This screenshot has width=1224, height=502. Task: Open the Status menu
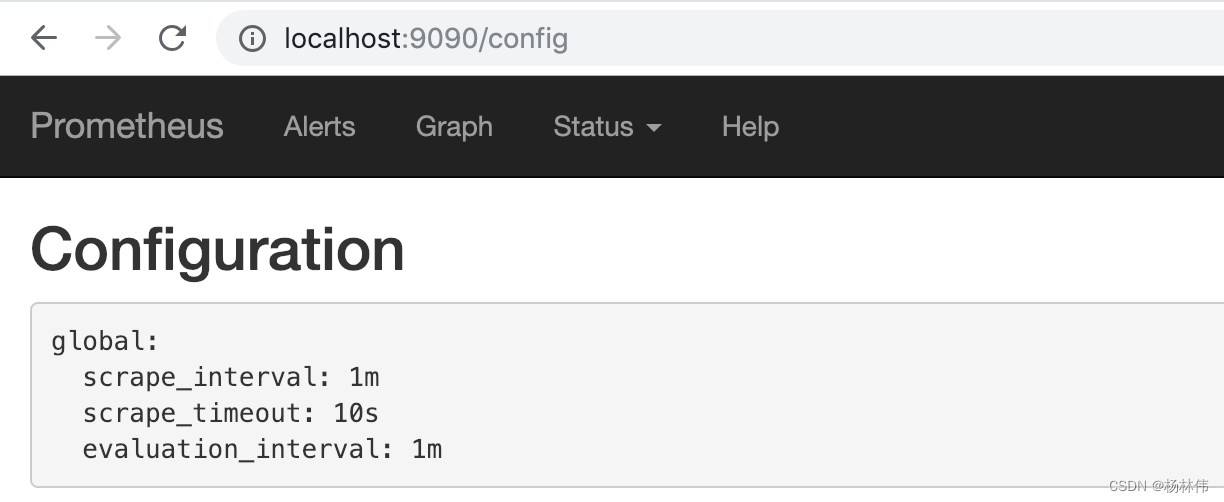click(x=594, y=127)
